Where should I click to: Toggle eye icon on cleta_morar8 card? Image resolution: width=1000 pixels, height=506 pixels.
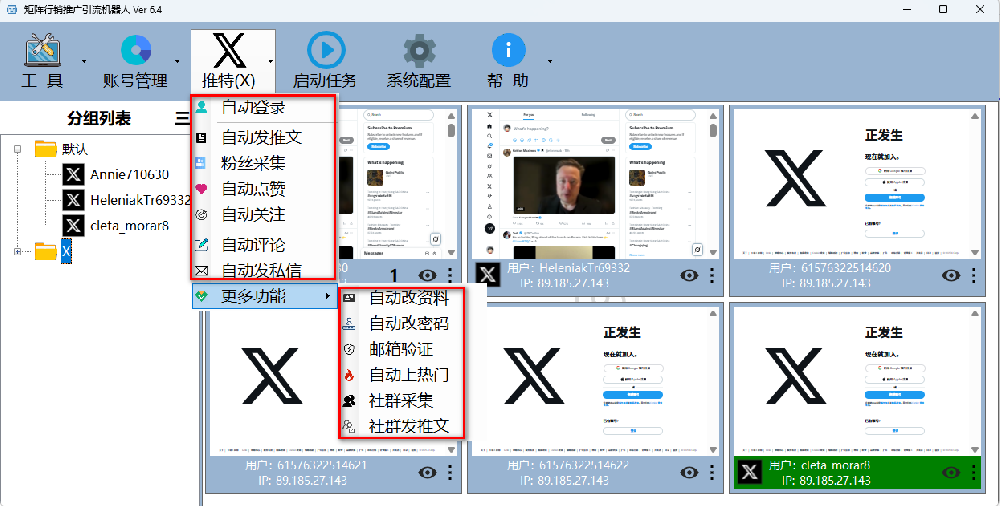950,472
